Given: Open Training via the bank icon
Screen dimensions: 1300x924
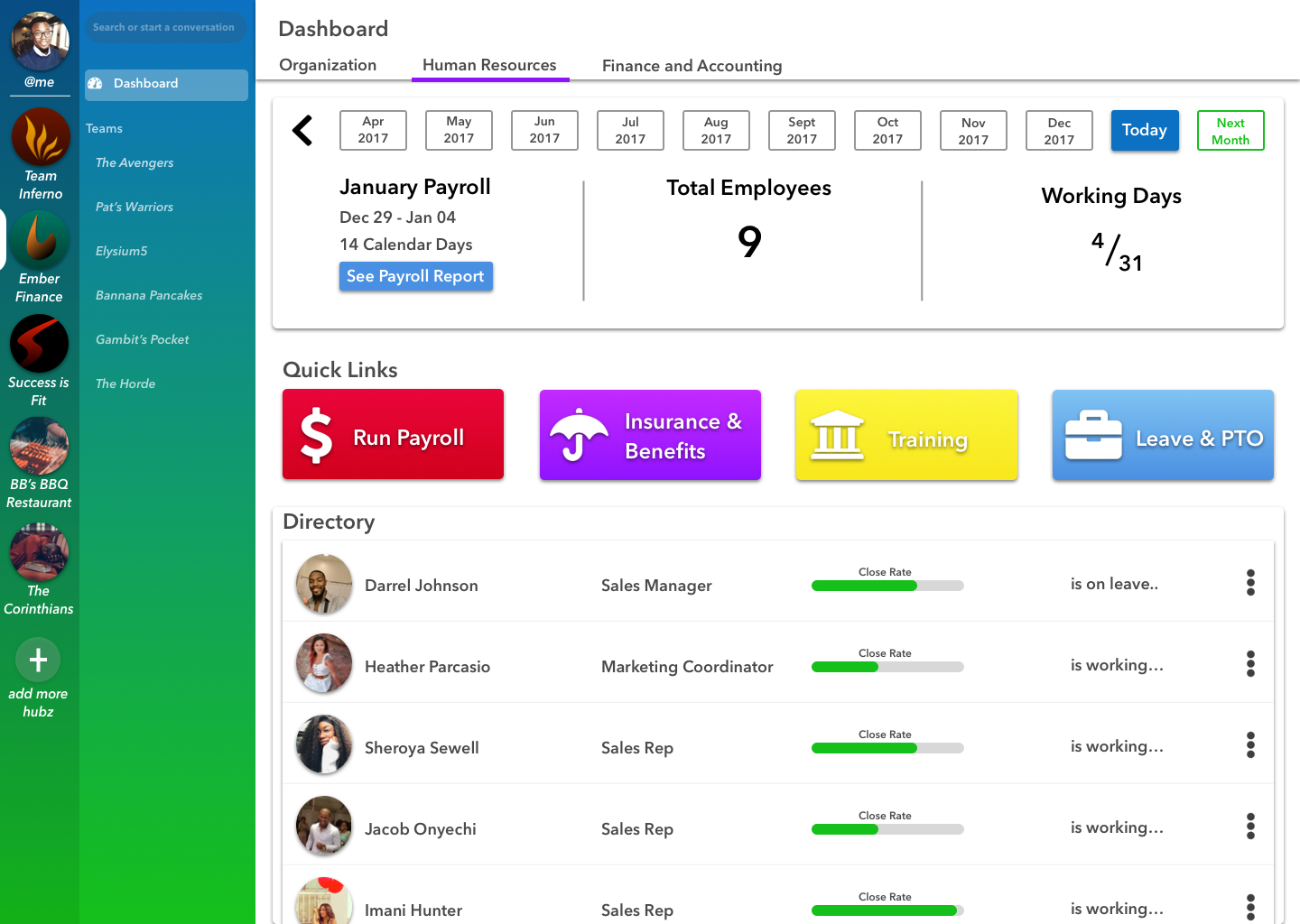Looking at the screenshot, I should [x=837, y=435].
